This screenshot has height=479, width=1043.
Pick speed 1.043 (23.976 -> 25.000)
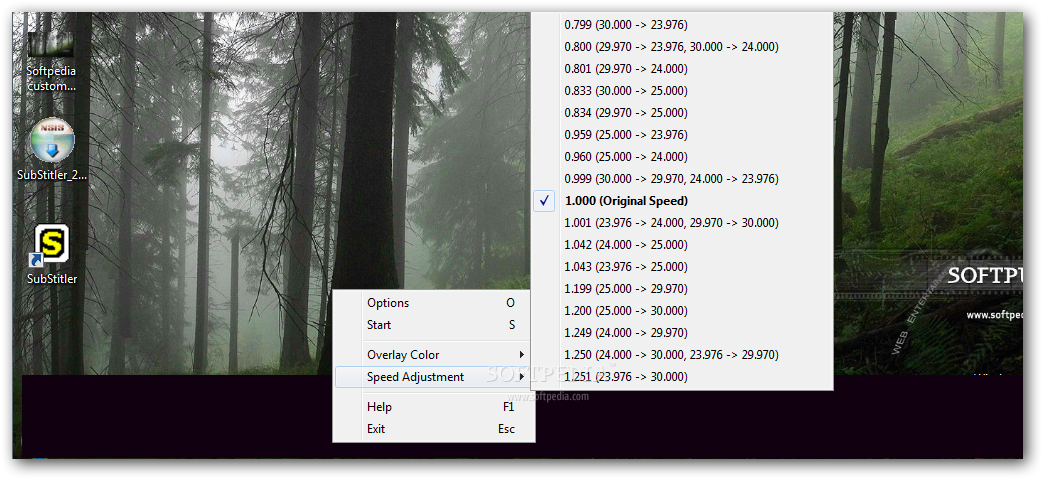682,266
